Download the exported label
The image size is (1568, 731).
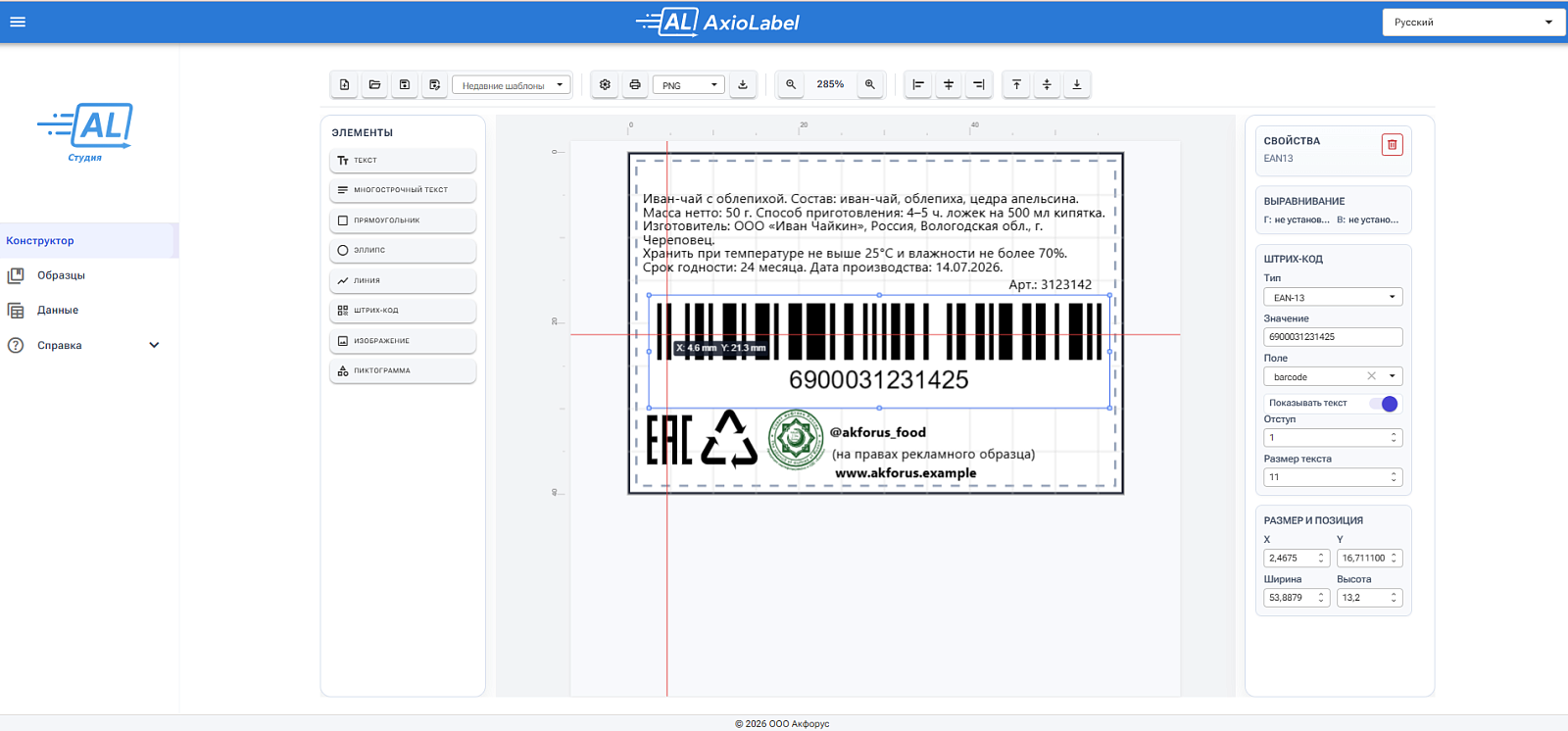743,85
